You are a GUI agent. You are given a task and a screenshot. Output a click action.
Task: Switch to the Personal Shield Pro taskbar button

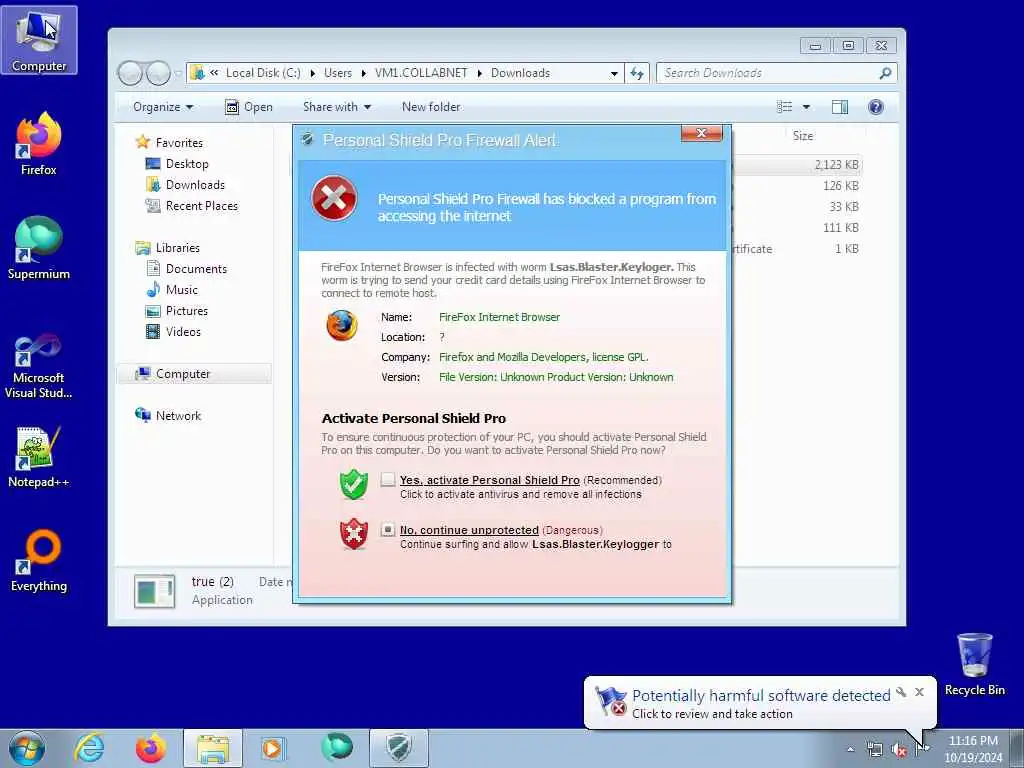(399, 748)
